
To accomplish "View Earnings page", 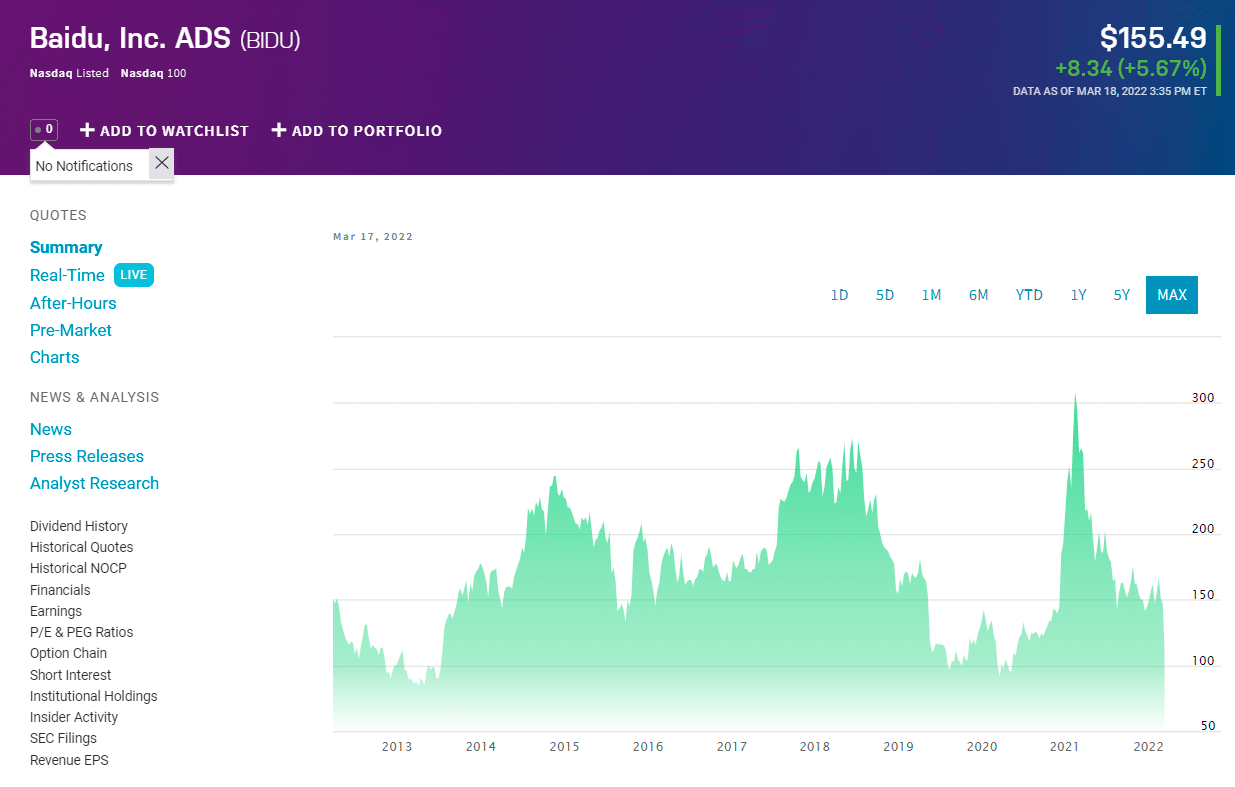I will [x=56, y=611].
